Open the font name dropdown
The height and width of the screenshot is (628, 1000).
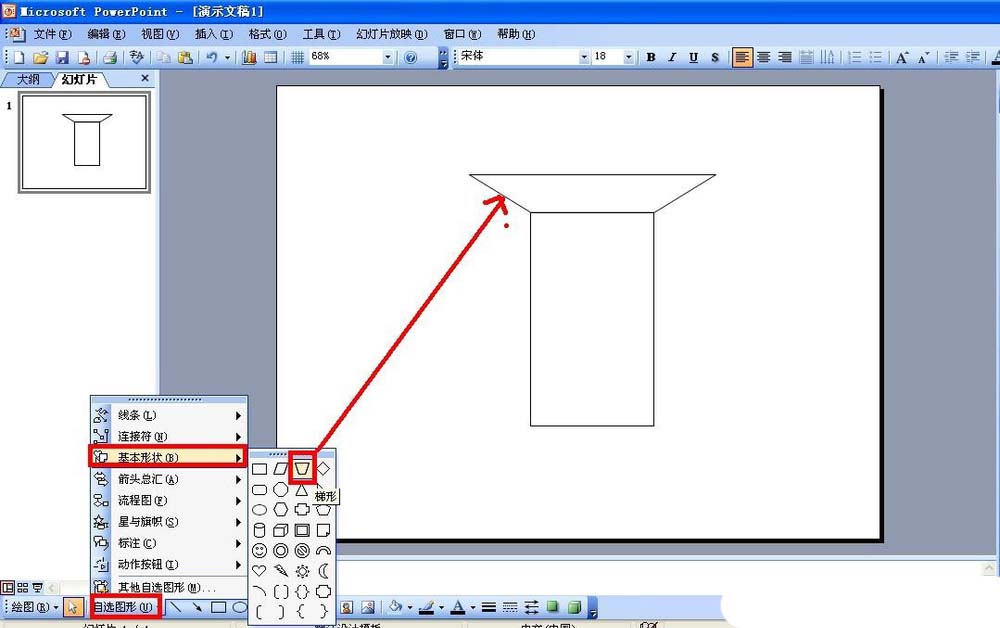(584, 57)
